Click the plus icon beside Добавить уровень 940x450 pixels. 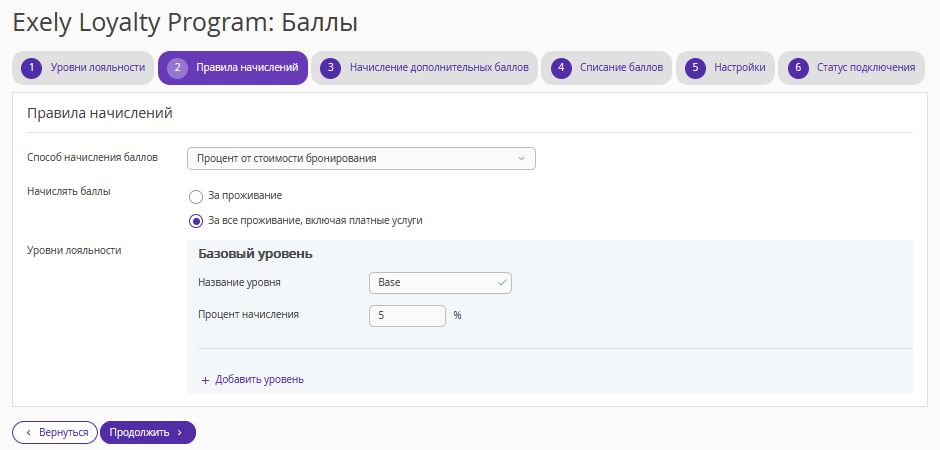[205, 380]
